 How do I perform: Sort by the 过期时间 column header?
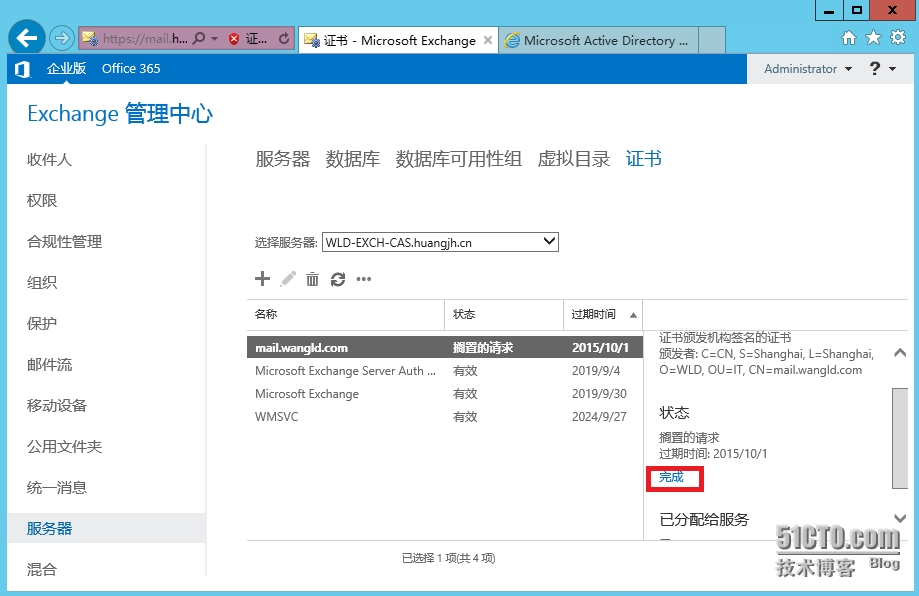[603, 315]
